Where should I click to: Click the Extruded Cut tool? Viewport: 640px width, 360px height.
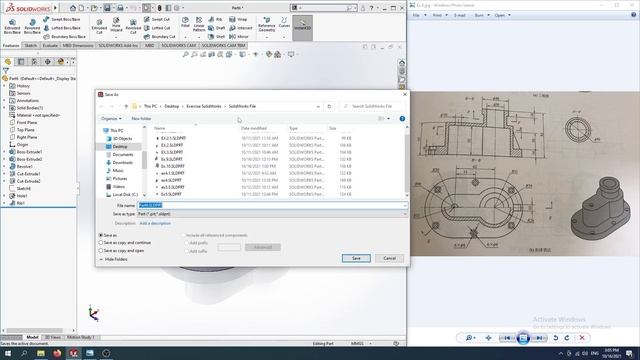[x=99, y=26]
